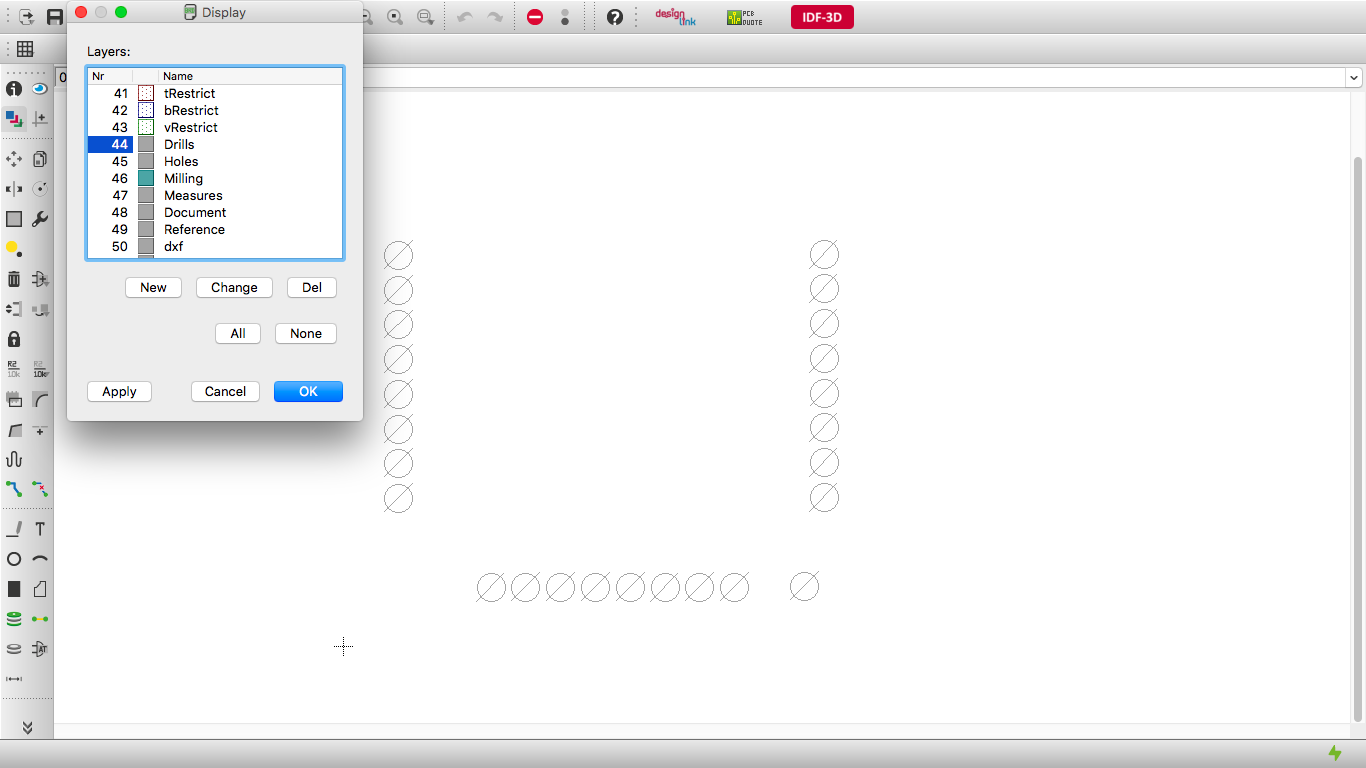Click All to show all layers
The image size is (1366, 768).
click(238, 333)
